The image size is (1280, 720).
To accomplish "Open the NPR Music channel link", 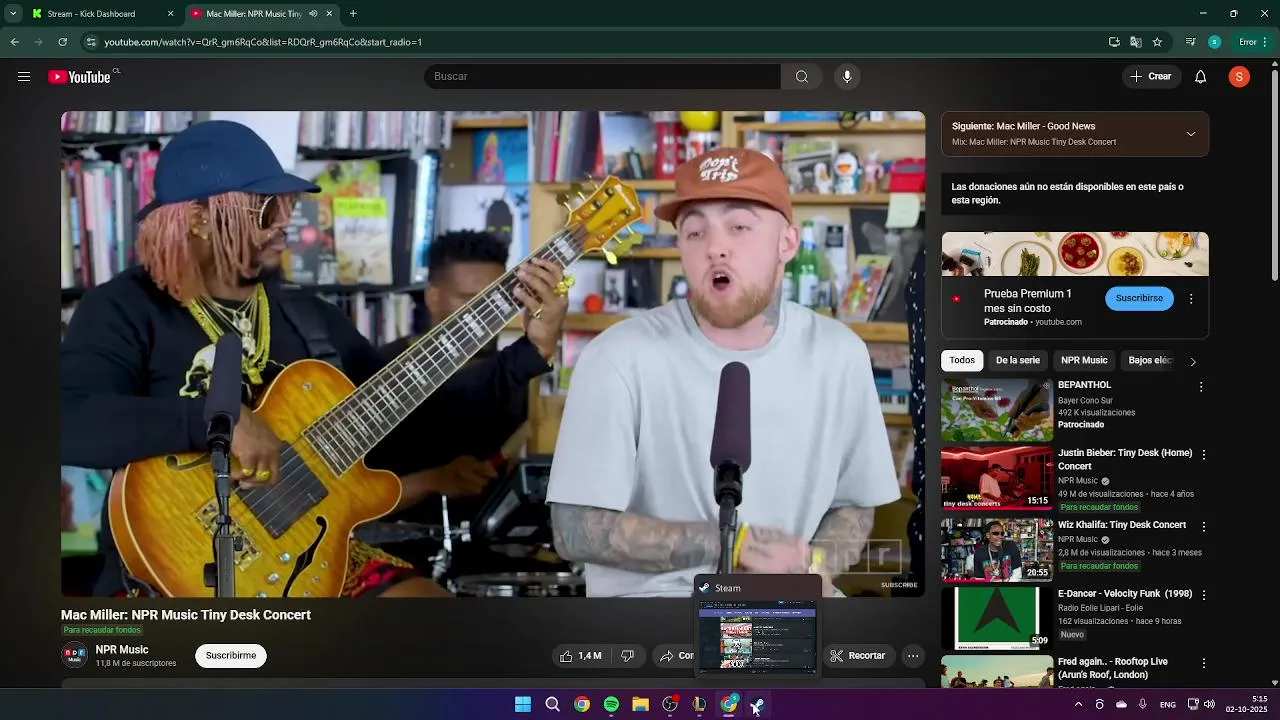I will pos(122,650).
